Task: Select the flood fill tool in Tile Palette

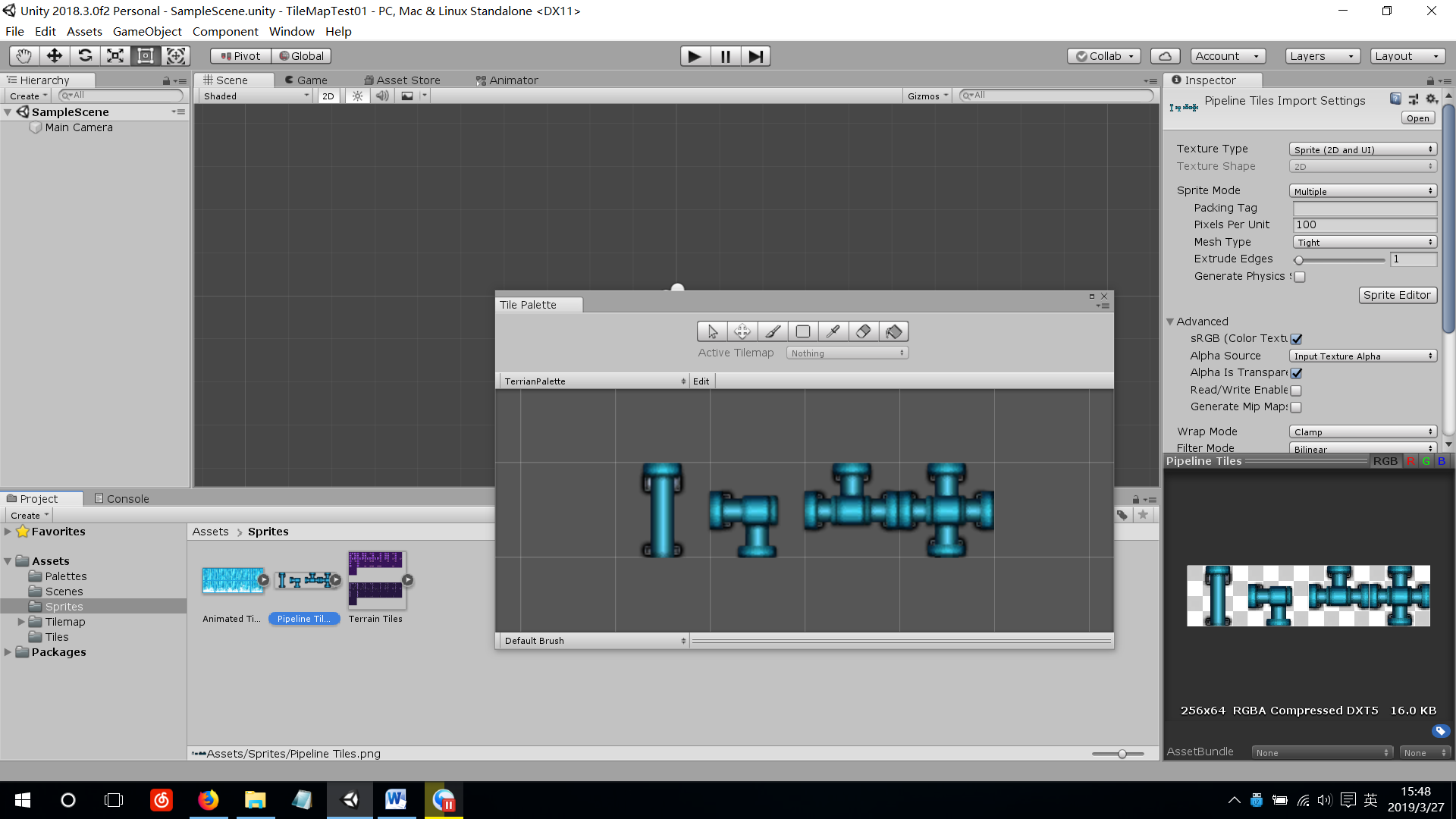Action: [893, 331]
